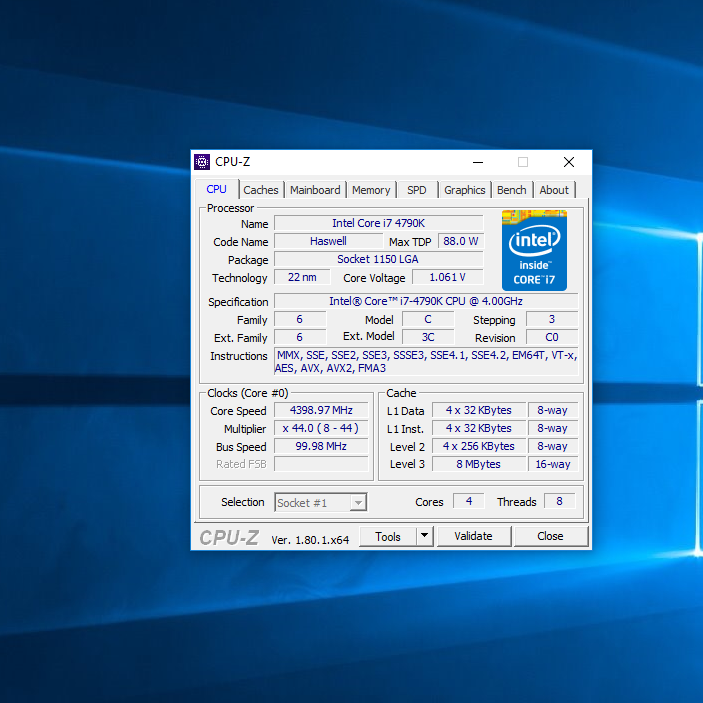Click the Multiplier value x 44.0 ( 8 - 44 )

click(x=321, y=428)
